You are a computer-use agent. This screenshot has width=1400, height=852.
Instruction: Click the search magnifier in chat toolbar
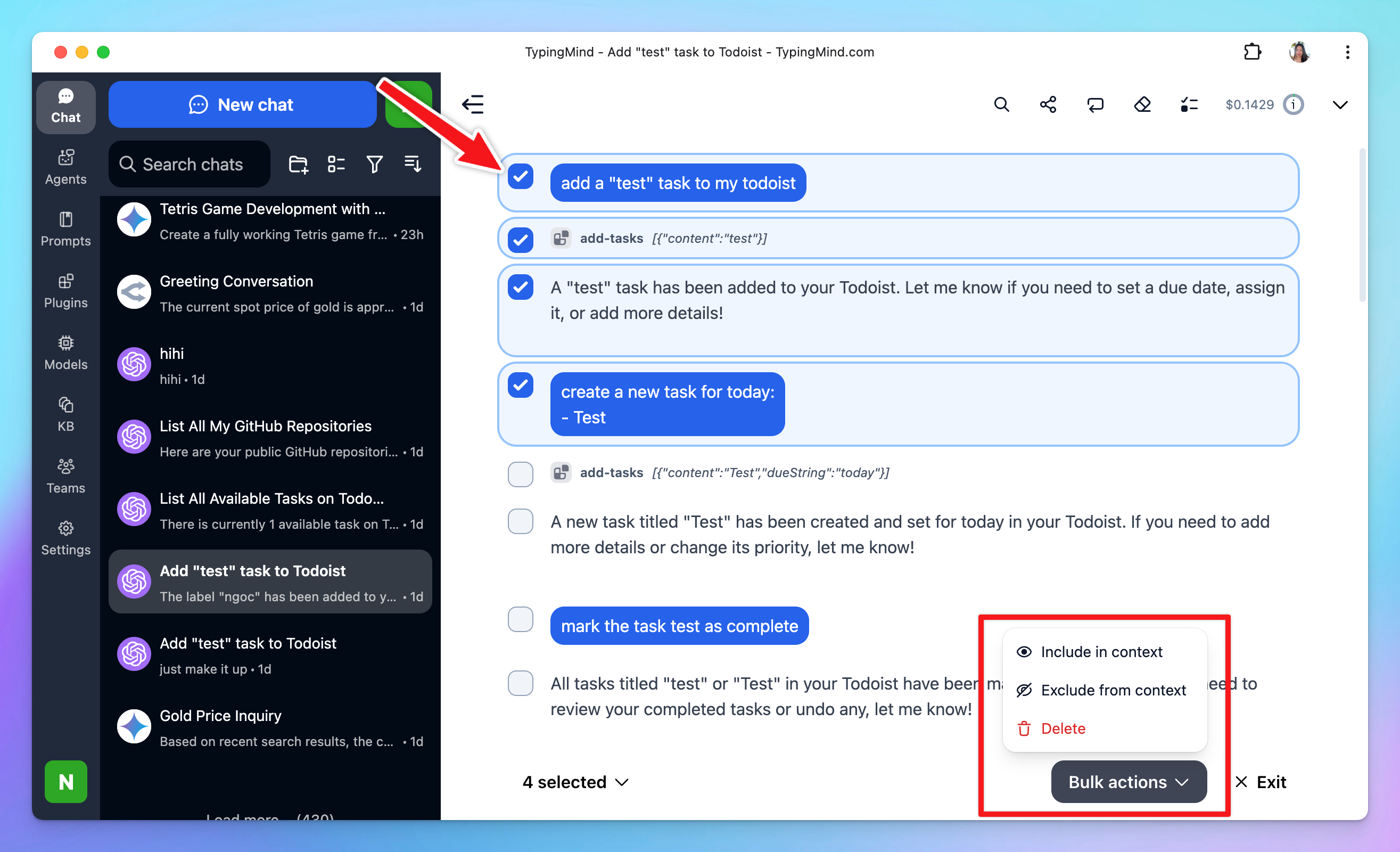[1001, 104]
